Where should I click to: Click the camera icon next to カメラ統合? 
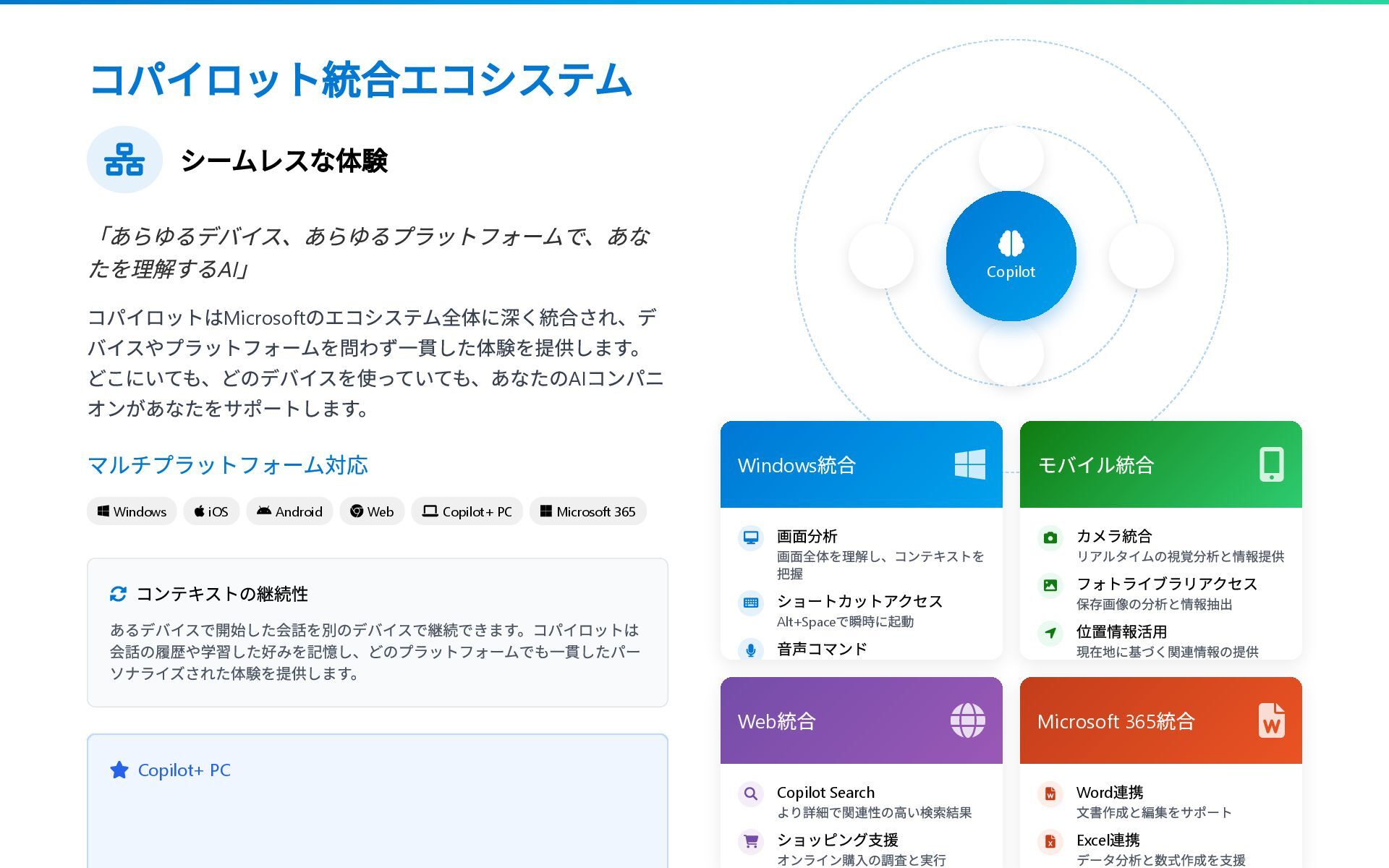[x=1050, y=537]
